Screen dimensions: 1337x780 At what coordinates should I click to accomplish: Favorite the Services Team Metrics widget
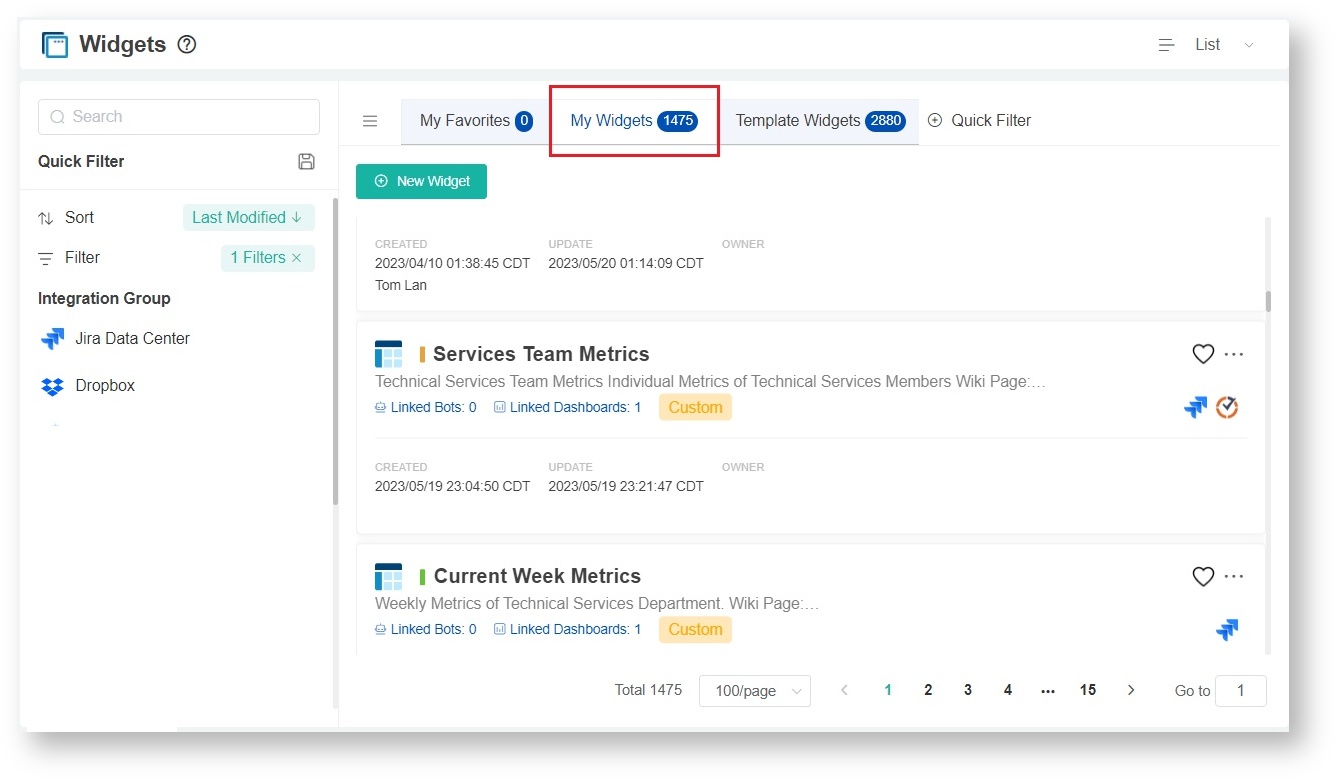pyautogui.click(x=1203, y=354)
